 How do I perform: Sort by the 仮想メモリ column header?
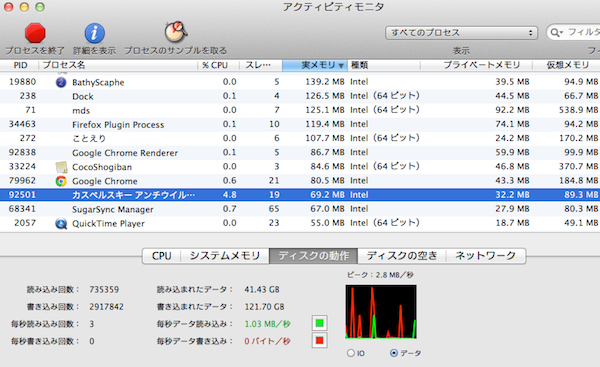tap(566, 65)
